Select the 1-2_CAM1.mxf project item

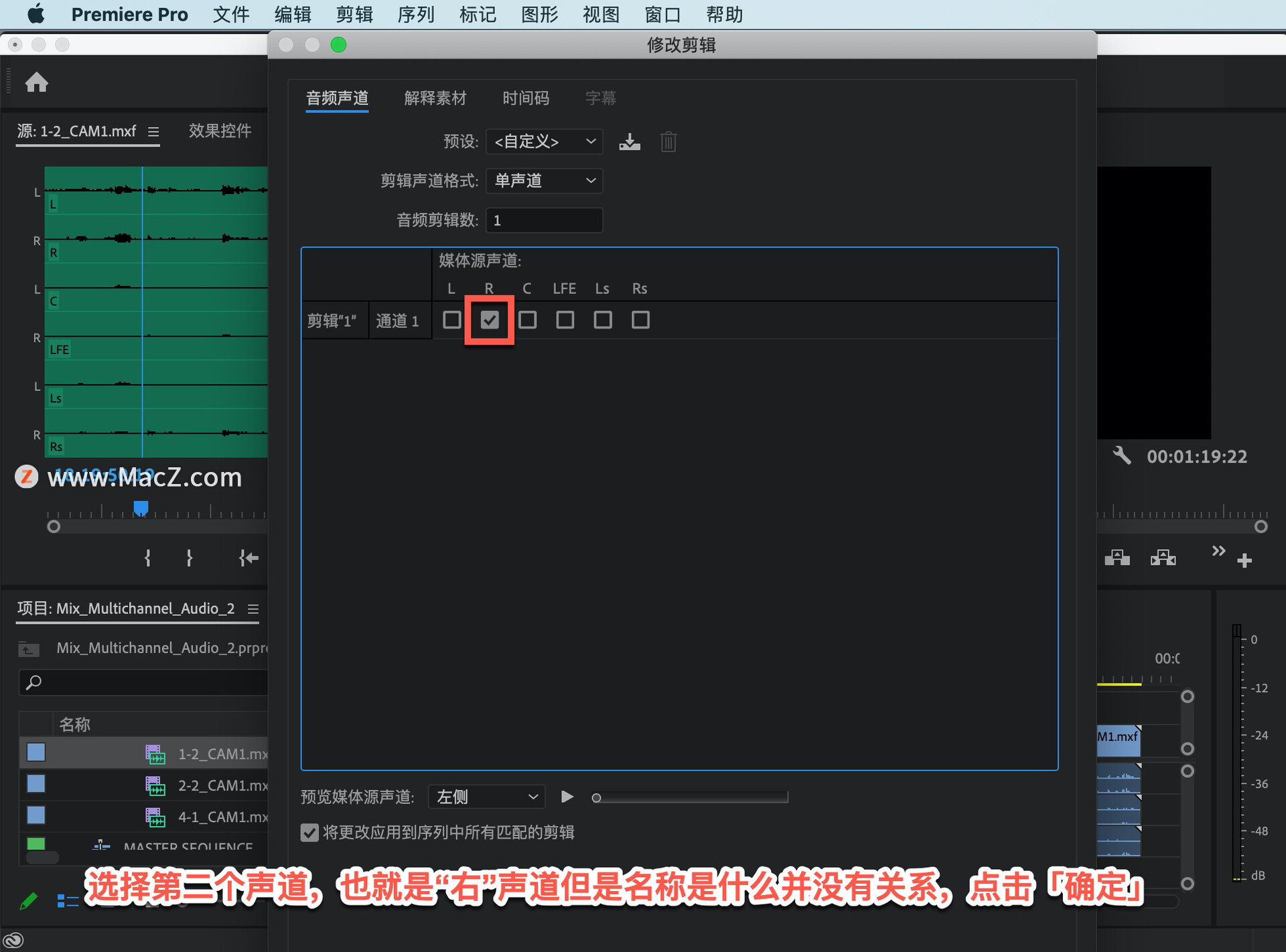point(144,754)
